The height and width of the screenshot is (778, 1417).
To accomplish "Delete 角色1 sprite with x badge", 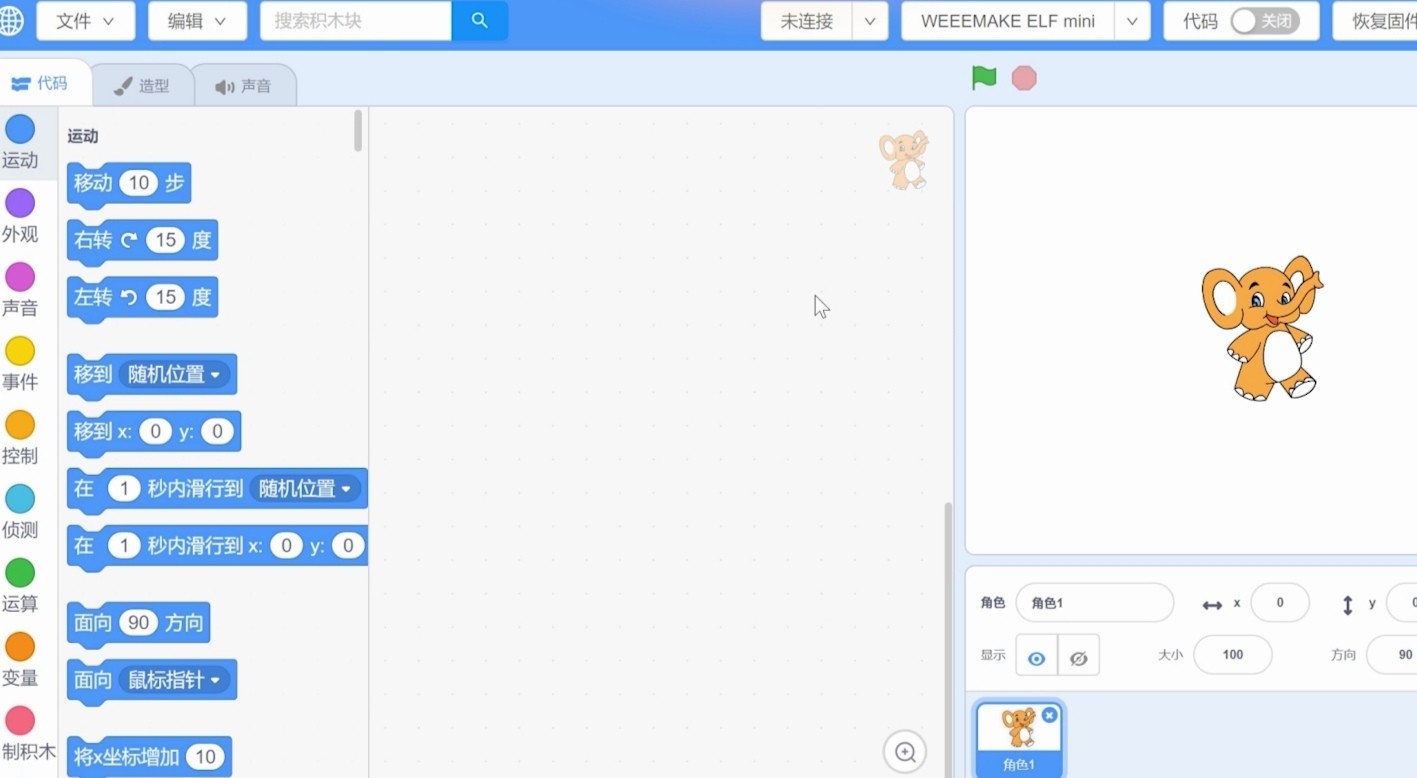I will [x=1049, y=715].
